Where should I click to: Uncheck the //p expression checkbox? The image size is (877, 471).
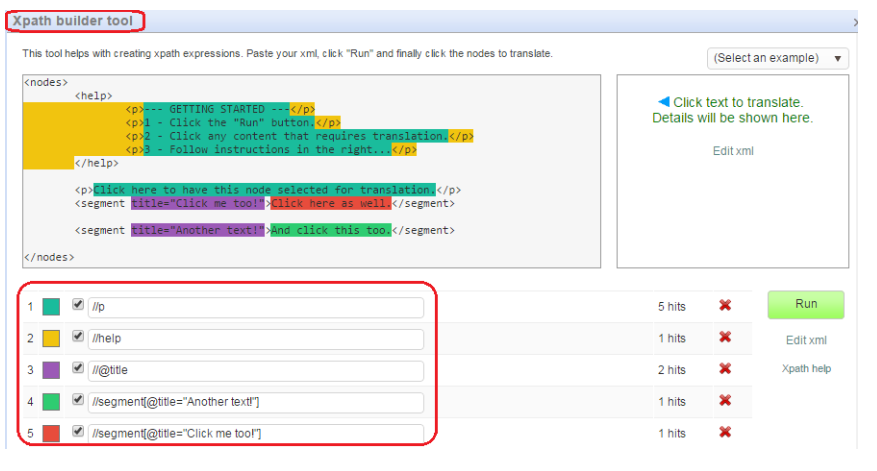coord(78,305)
